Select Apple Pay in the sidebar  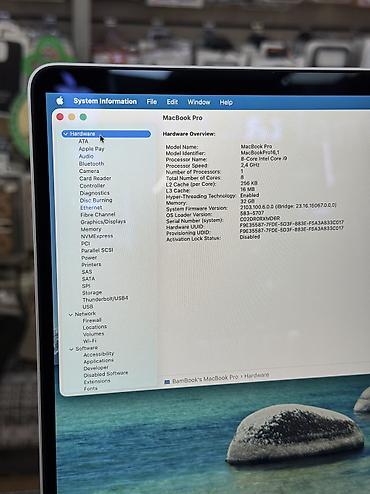coord(91,149)
